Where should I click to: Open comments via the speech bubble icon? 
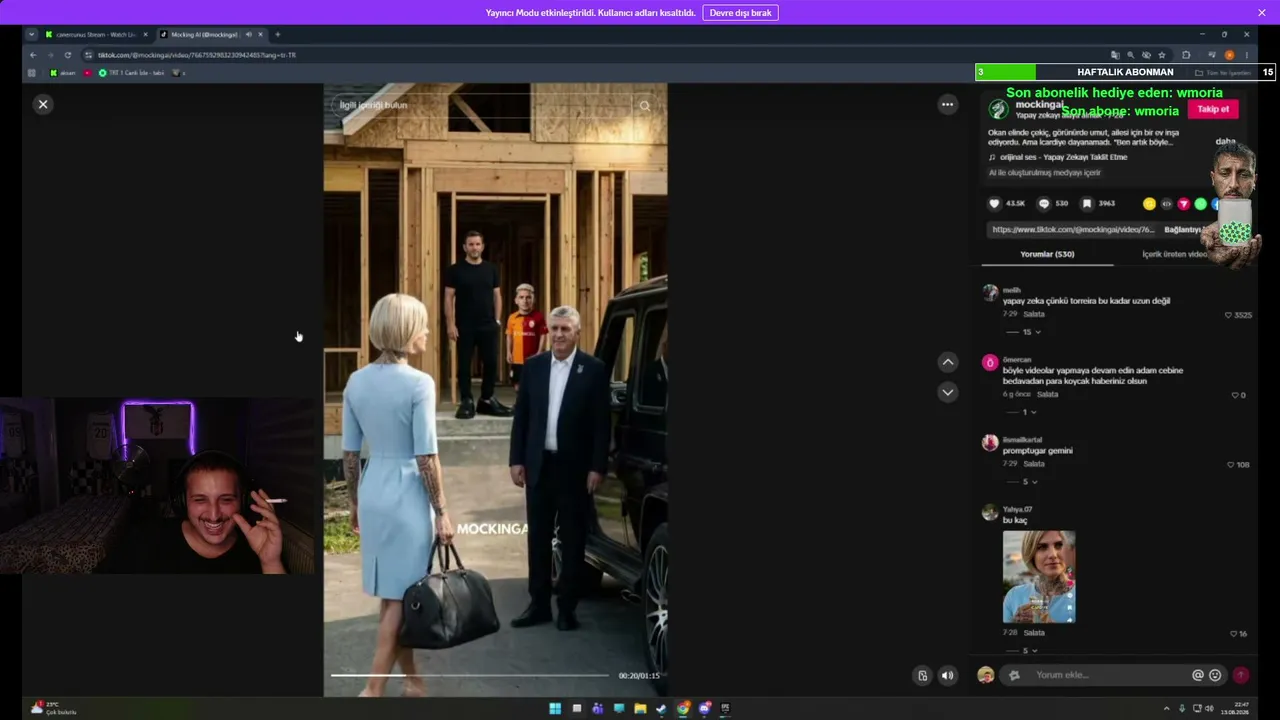[1044, 203]
